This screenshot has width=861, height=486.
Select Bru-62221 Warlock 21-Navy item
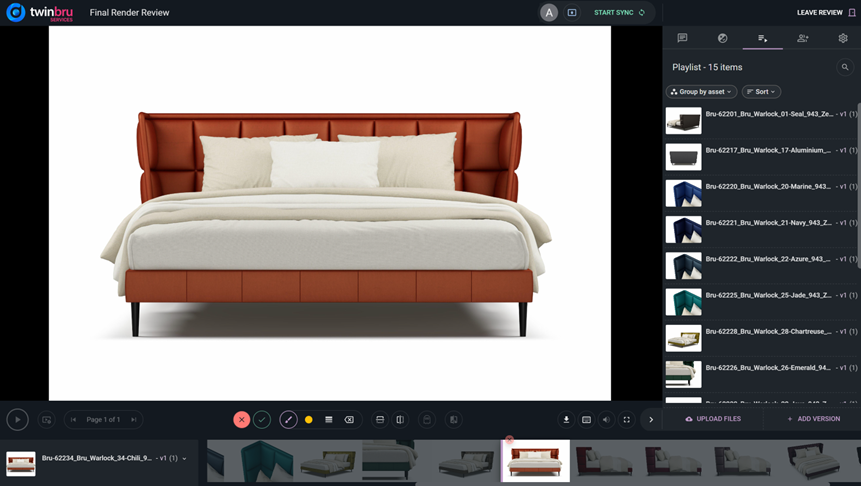pos(761,229)
